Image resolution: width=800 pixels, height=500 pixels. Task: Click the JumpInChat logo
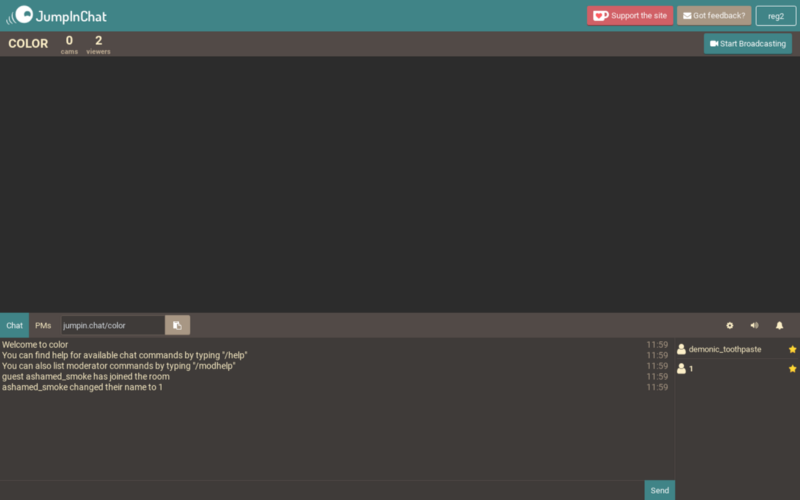(x=56, y=15)
